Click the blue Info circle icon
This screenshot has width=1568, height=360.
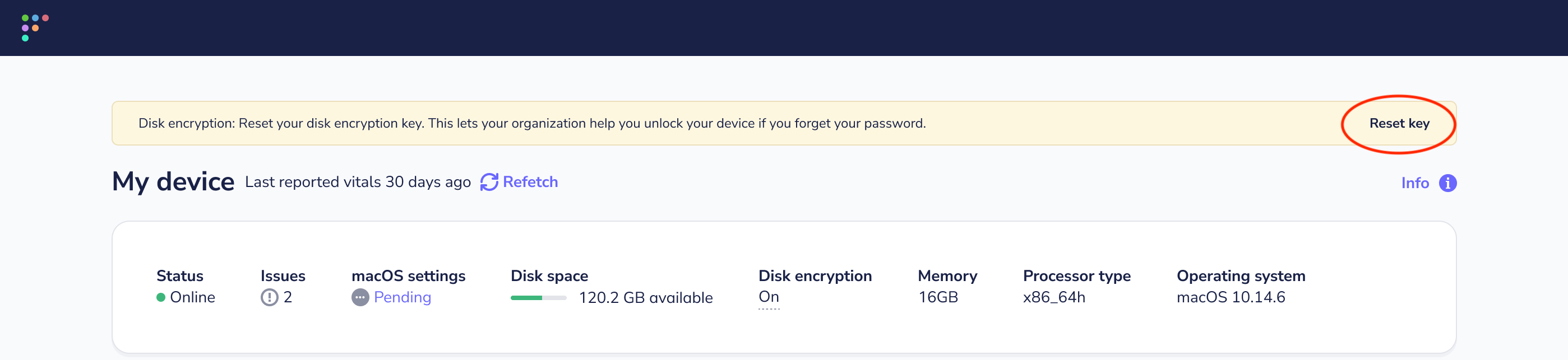click(x=1447, y=183)
